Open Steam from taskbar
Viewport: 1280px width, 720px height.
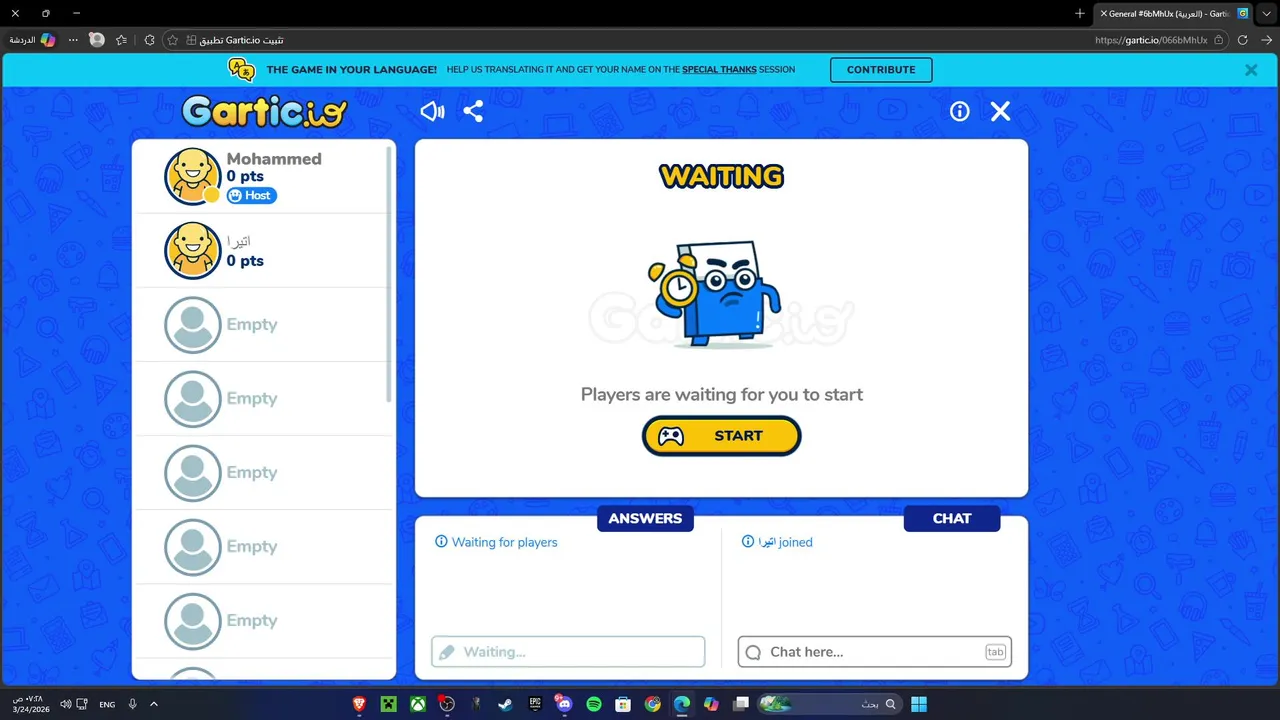click(505, 704)
